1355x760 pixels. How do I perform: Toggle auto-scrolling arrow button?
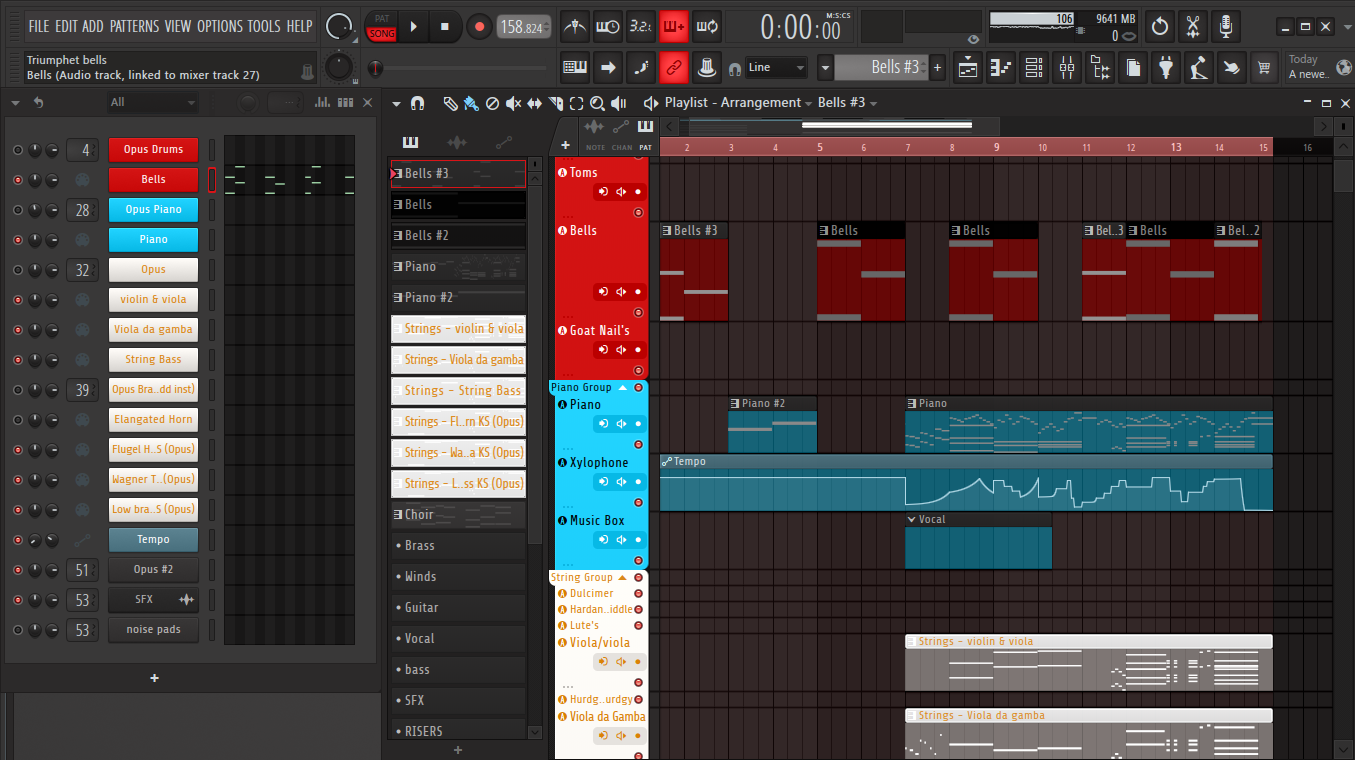point(608,67)
